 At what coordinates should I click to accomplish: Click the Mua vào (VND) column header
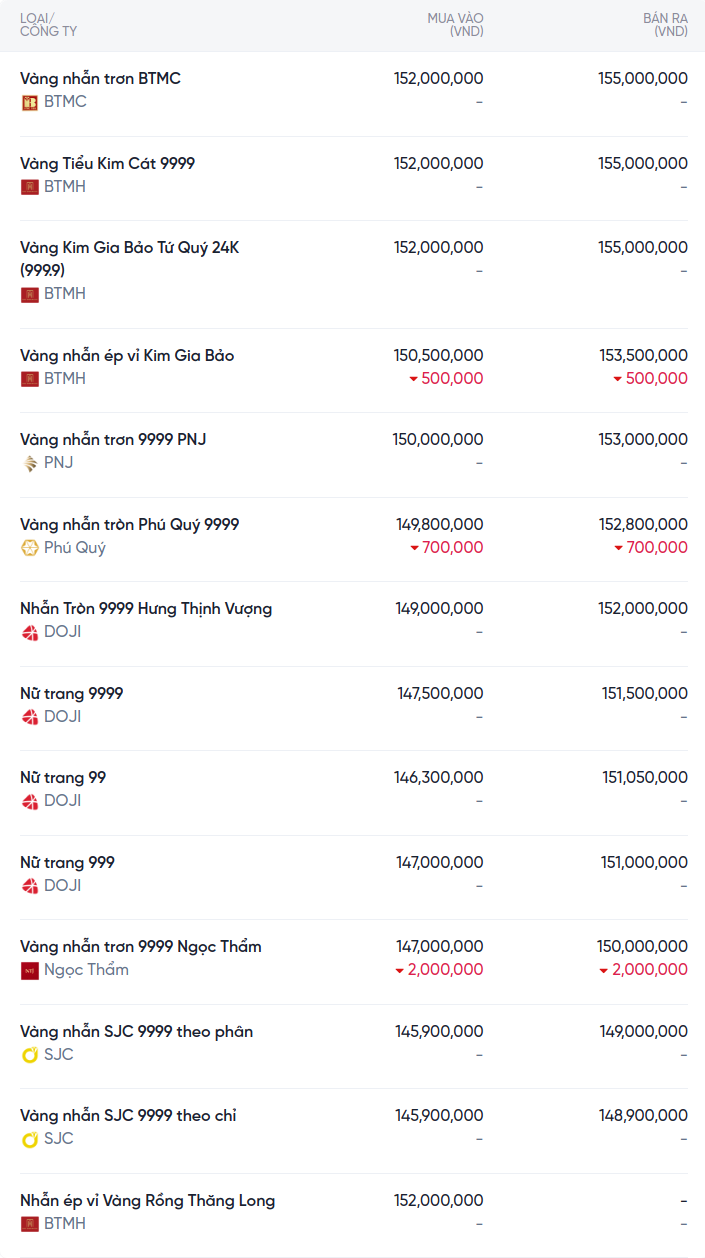455,25
